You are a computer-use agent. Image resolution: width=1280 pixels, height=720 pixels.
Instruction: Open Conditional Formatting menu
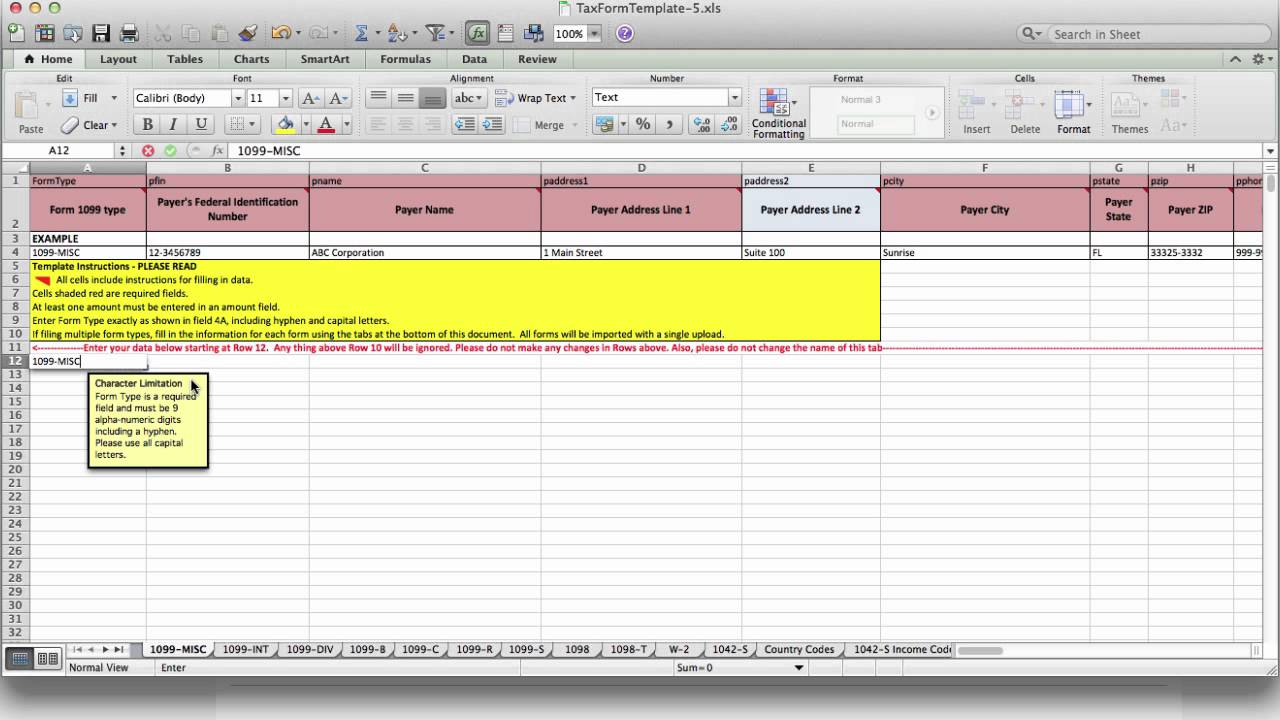pyautogui.click(x=778, y=113)
